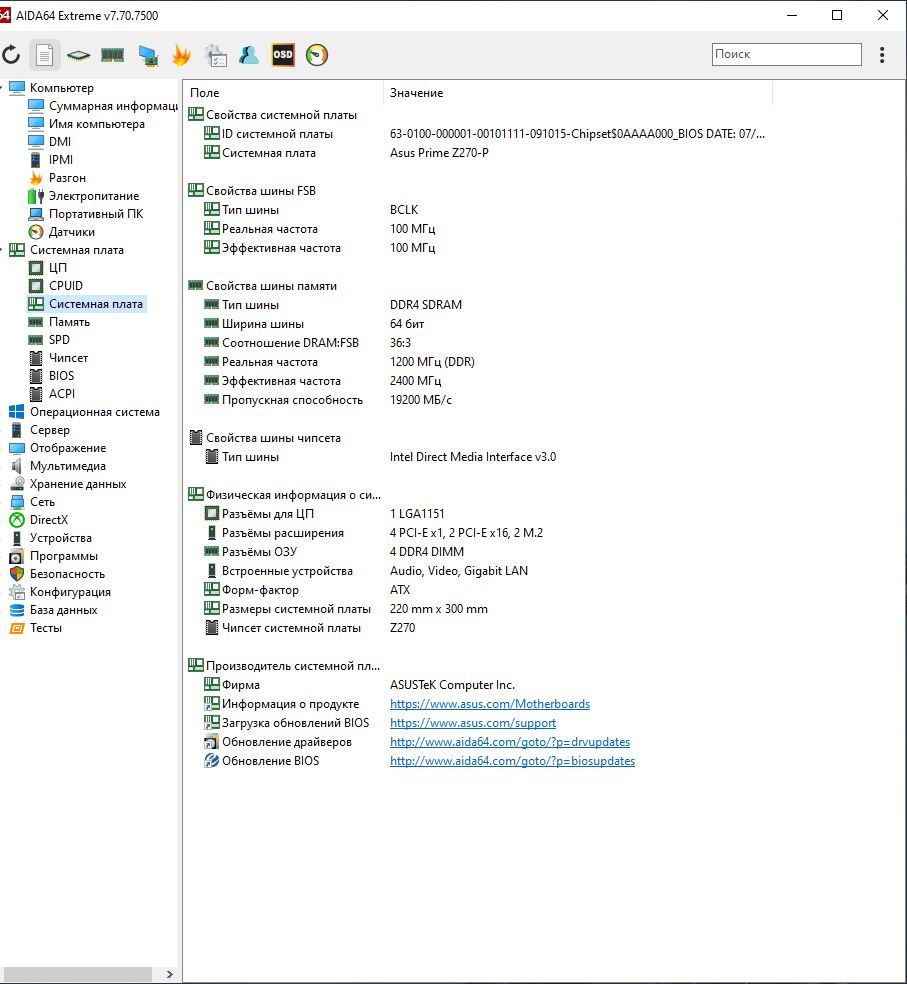Click the DirectX Xbox icon in tree
This screenshot has height=984, width=907.
17,520
